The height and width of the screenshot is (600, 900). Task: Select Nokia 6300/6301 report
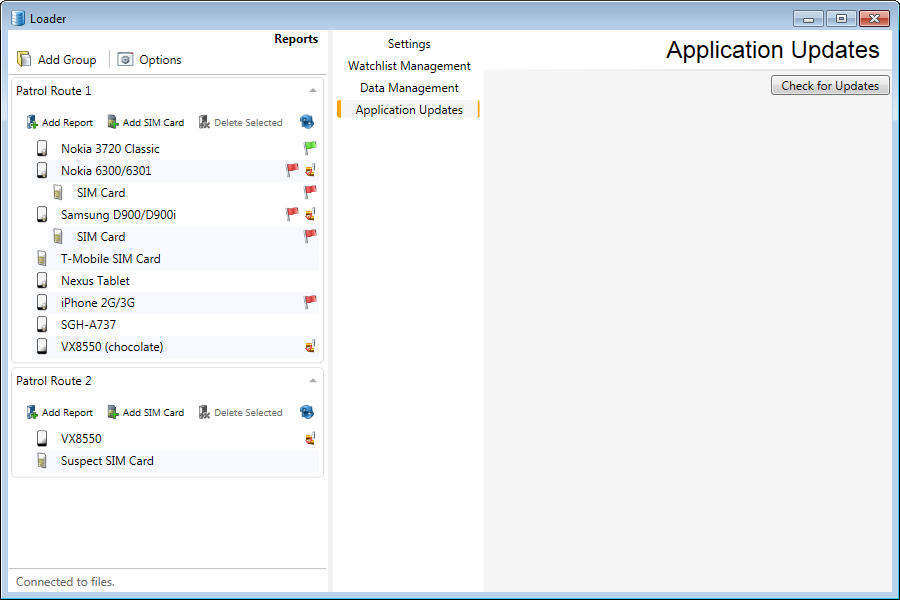tap(175, 171)
